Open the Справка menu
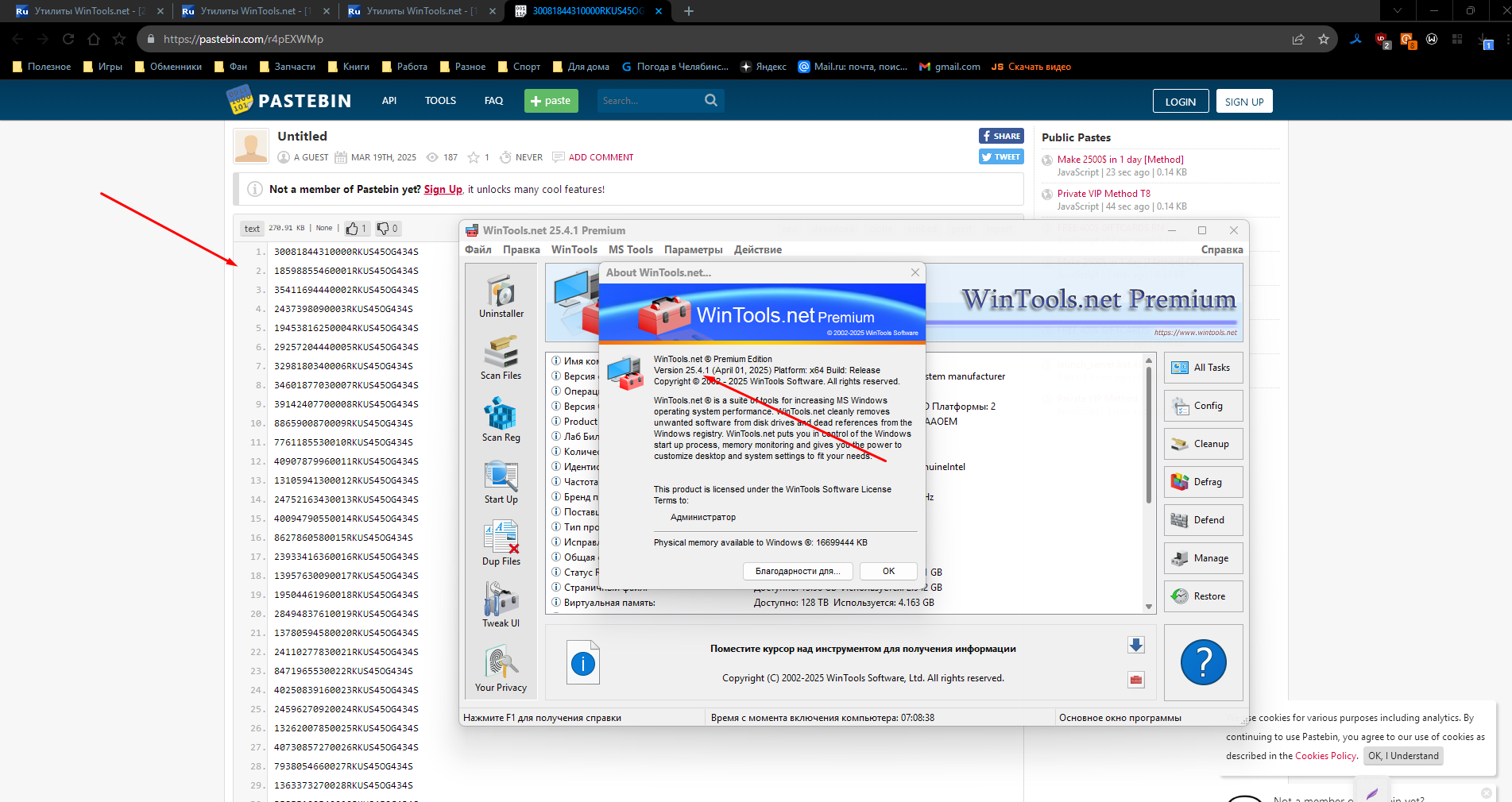 click(x=1222, y=249)
